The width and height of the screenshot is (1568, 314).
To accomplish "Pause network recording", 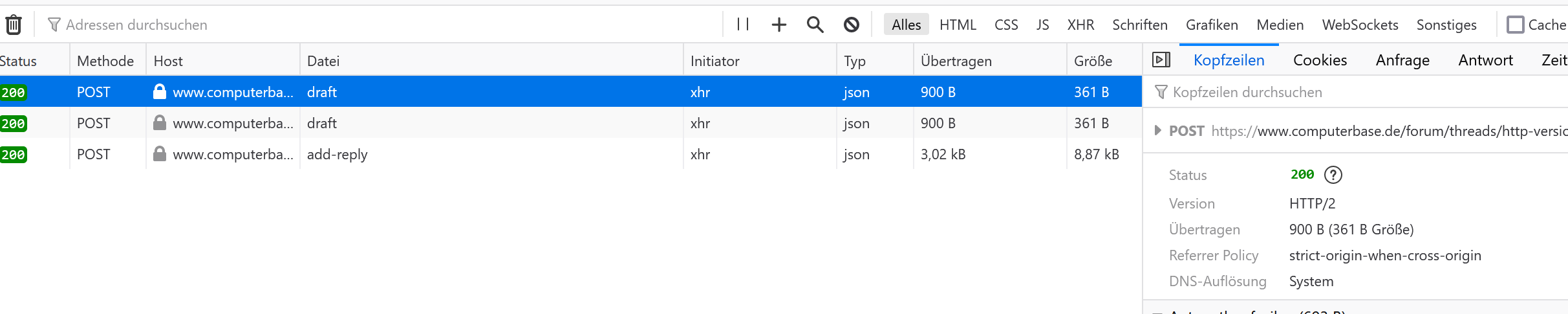I will point(743,25).
